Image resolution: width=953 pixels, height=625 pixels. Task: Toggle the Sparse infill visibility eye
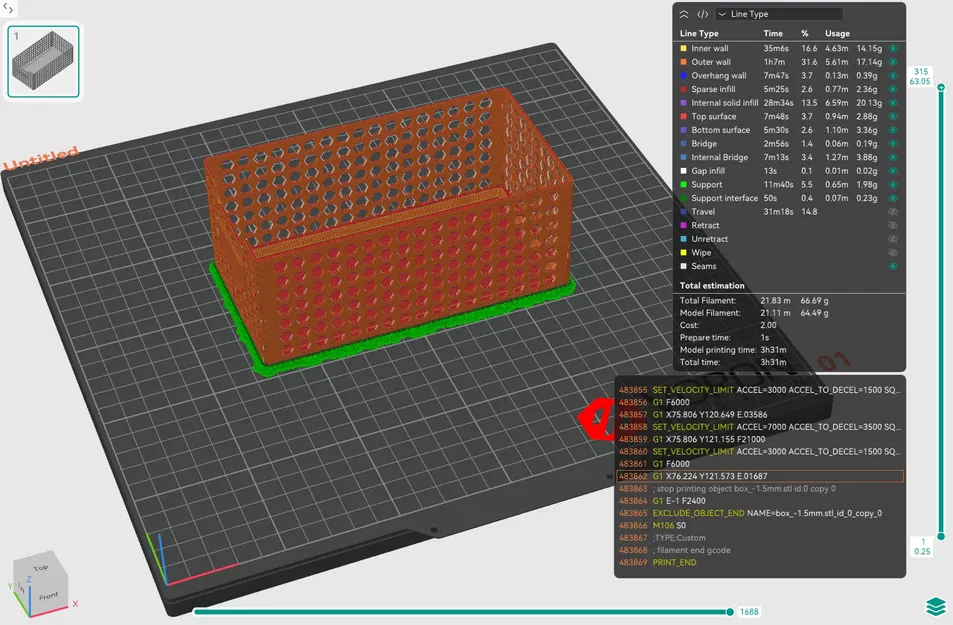(895, 88)
